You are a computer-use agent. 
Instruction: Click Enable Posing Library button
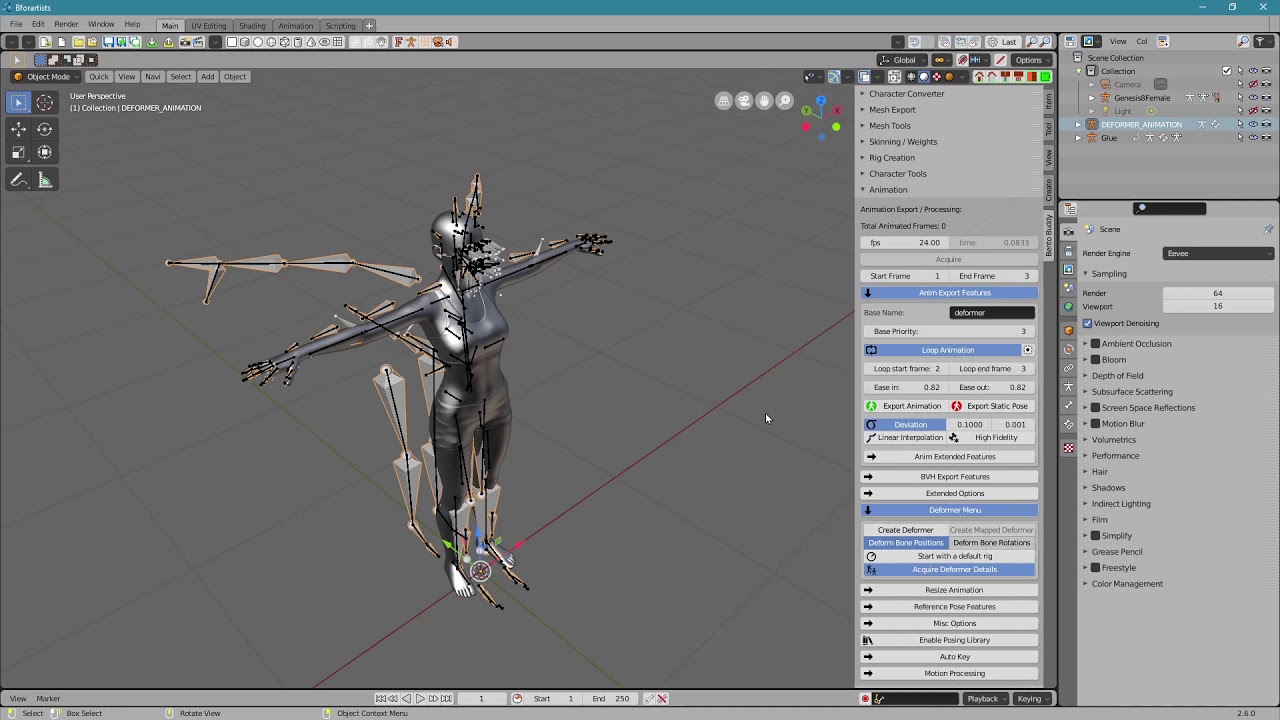point(949,640)
